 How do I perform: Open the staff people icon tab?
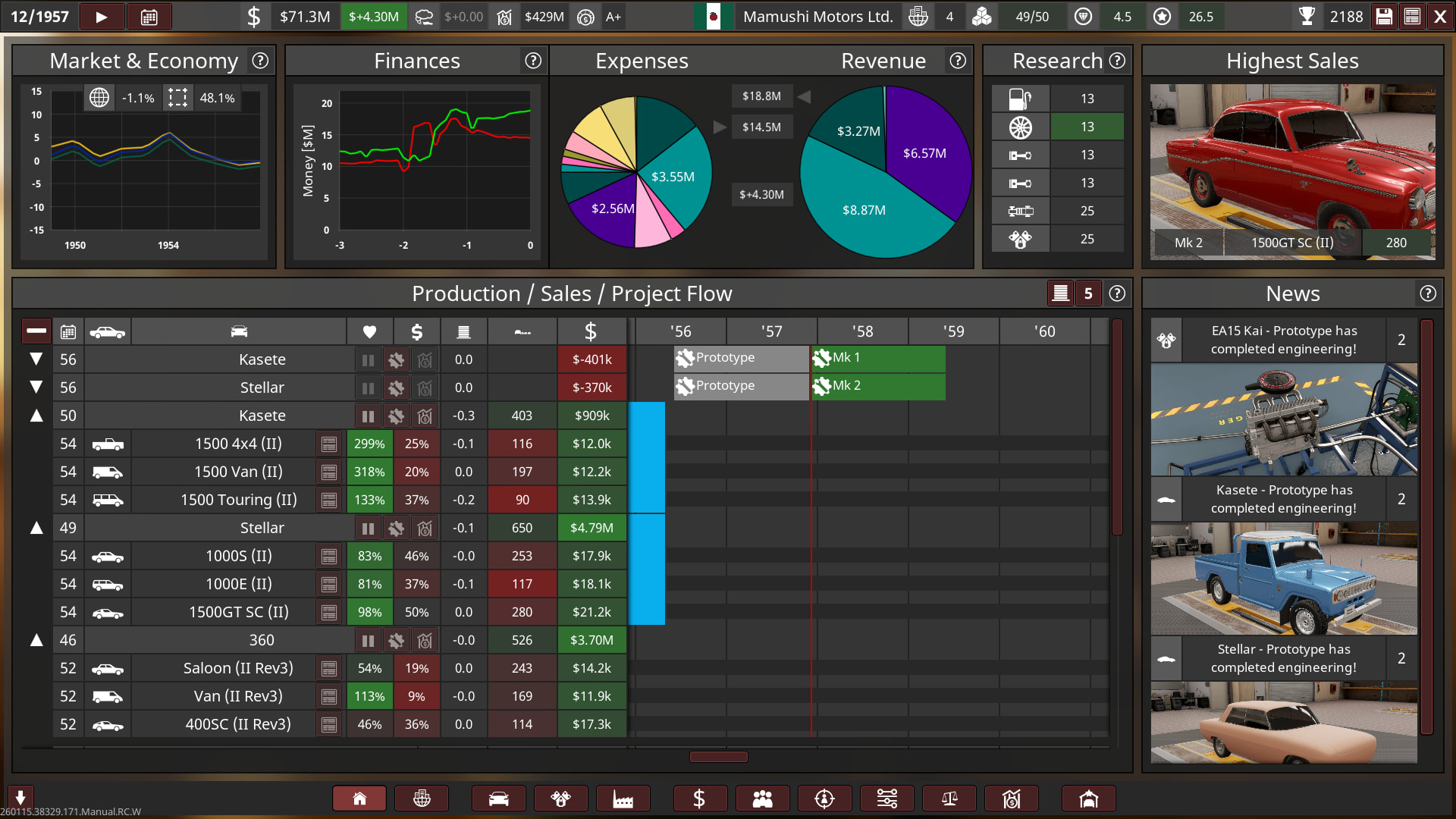coord(762,799)
